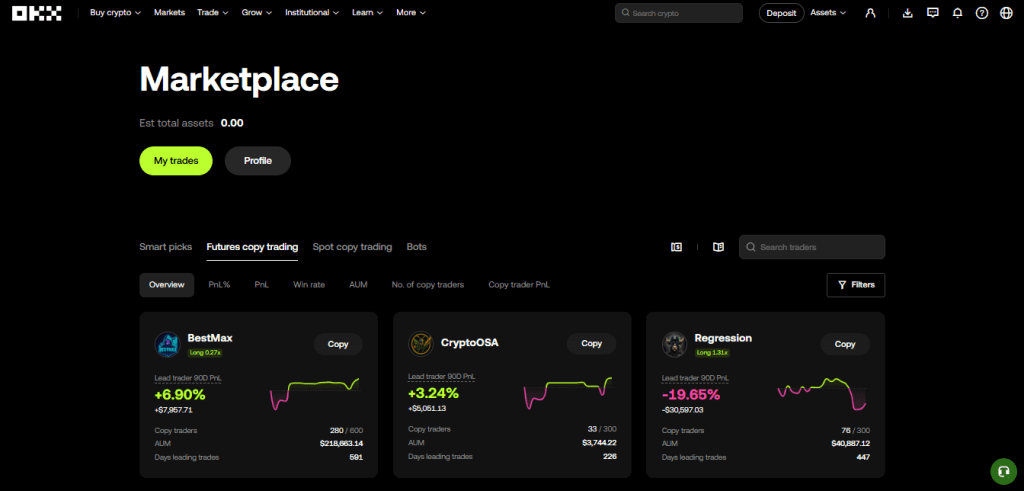Screen dimensions: 1024x491
Task: Open My trades
Action: (176, 161)
